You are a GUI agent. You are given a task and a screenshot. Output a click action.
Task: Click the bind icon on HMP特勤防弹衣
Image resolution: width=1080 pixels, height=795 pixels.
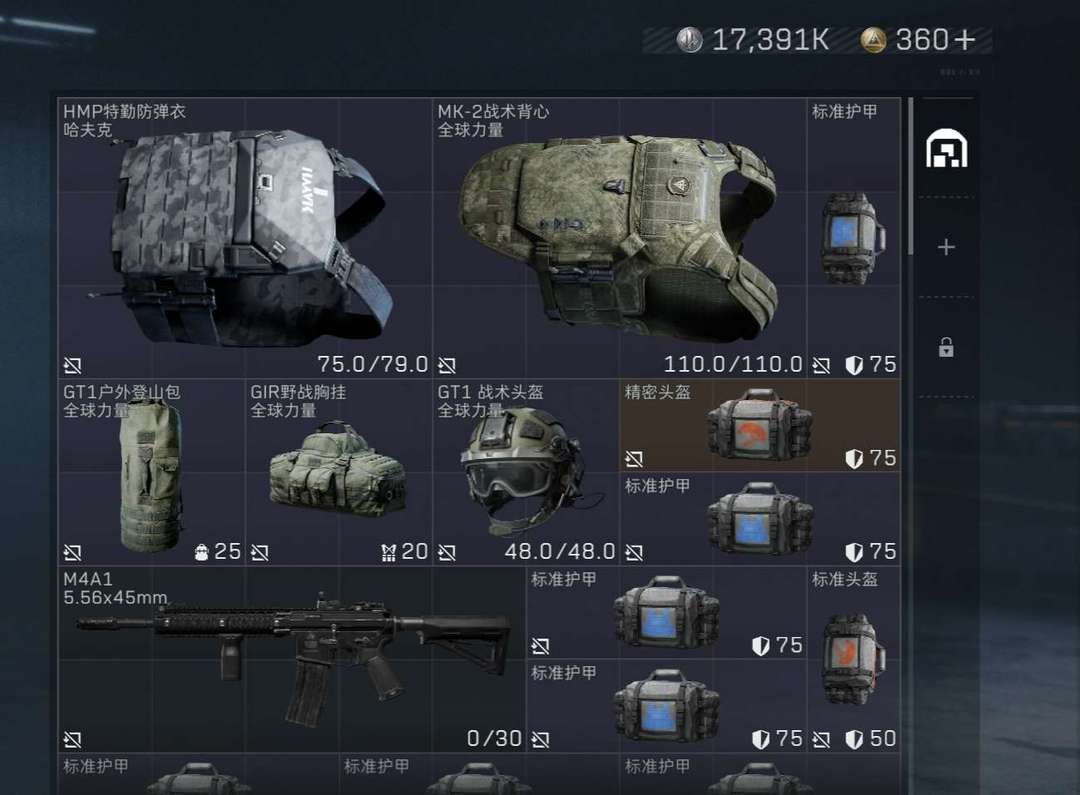72,365
